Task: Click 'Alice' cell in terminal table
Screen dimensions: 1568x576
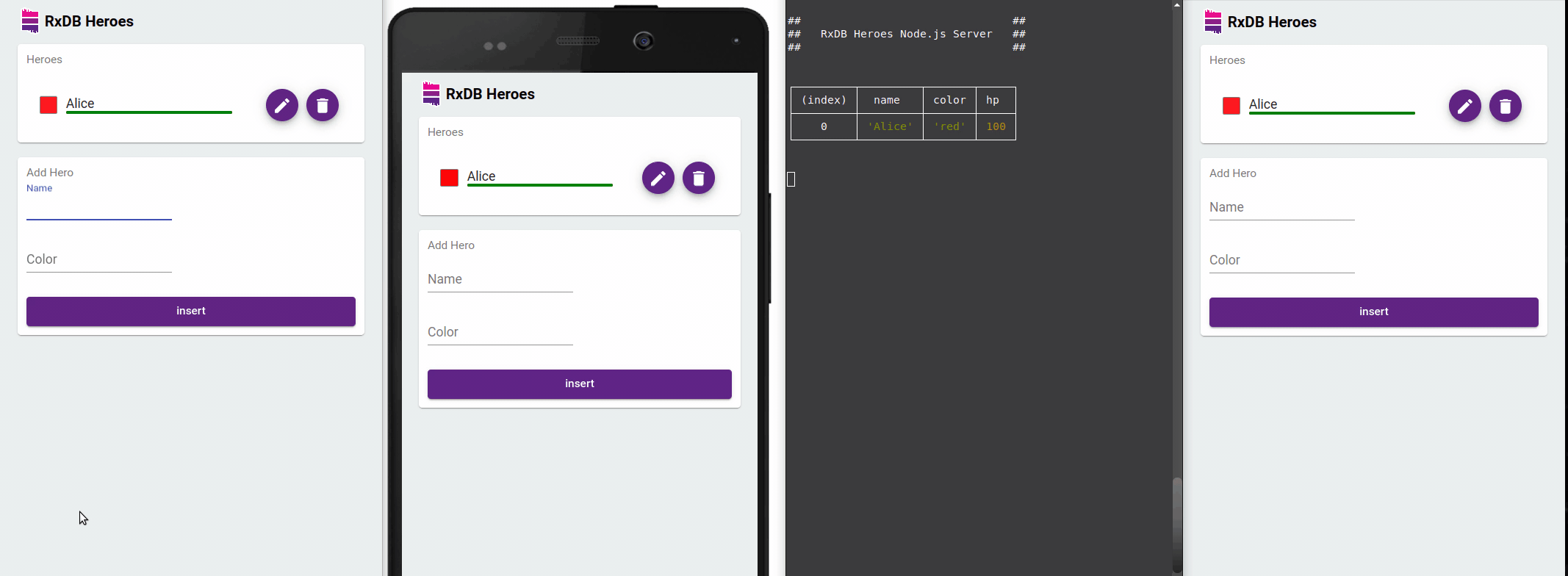Action: 890,126
